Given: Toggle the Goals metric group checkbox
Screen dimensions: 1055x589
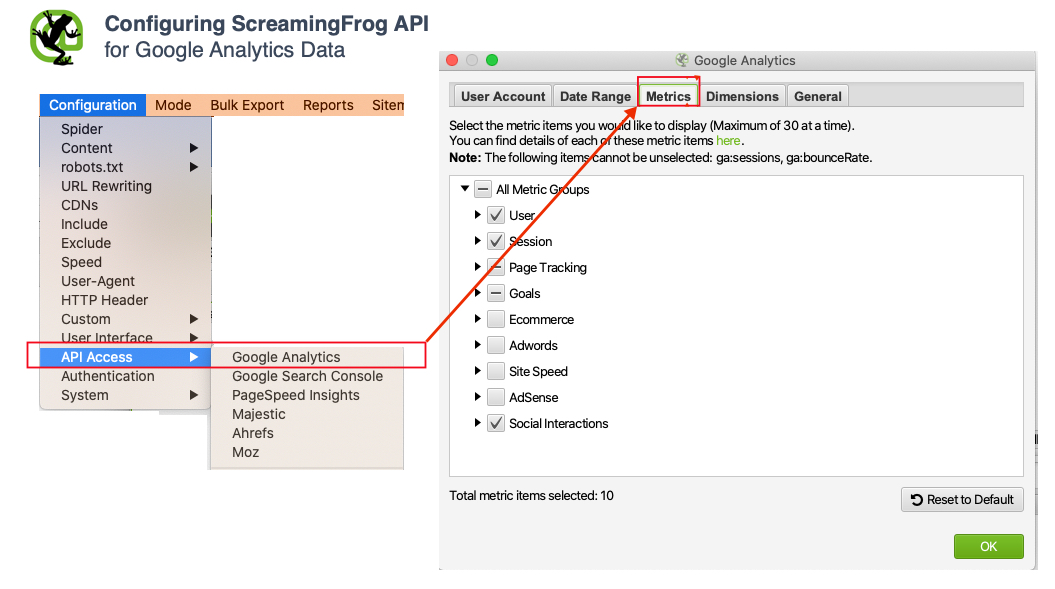Looking at the screenshot, I should (496, 293).
